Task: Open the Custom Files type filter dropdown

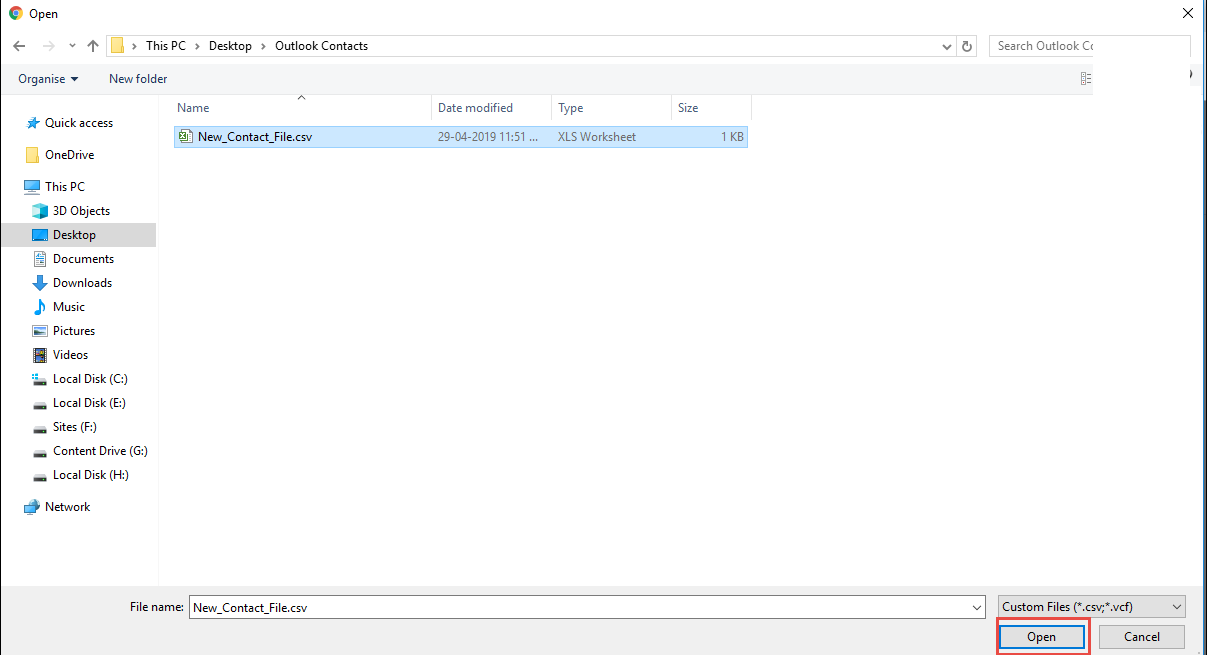Action: coord(1092,607)
